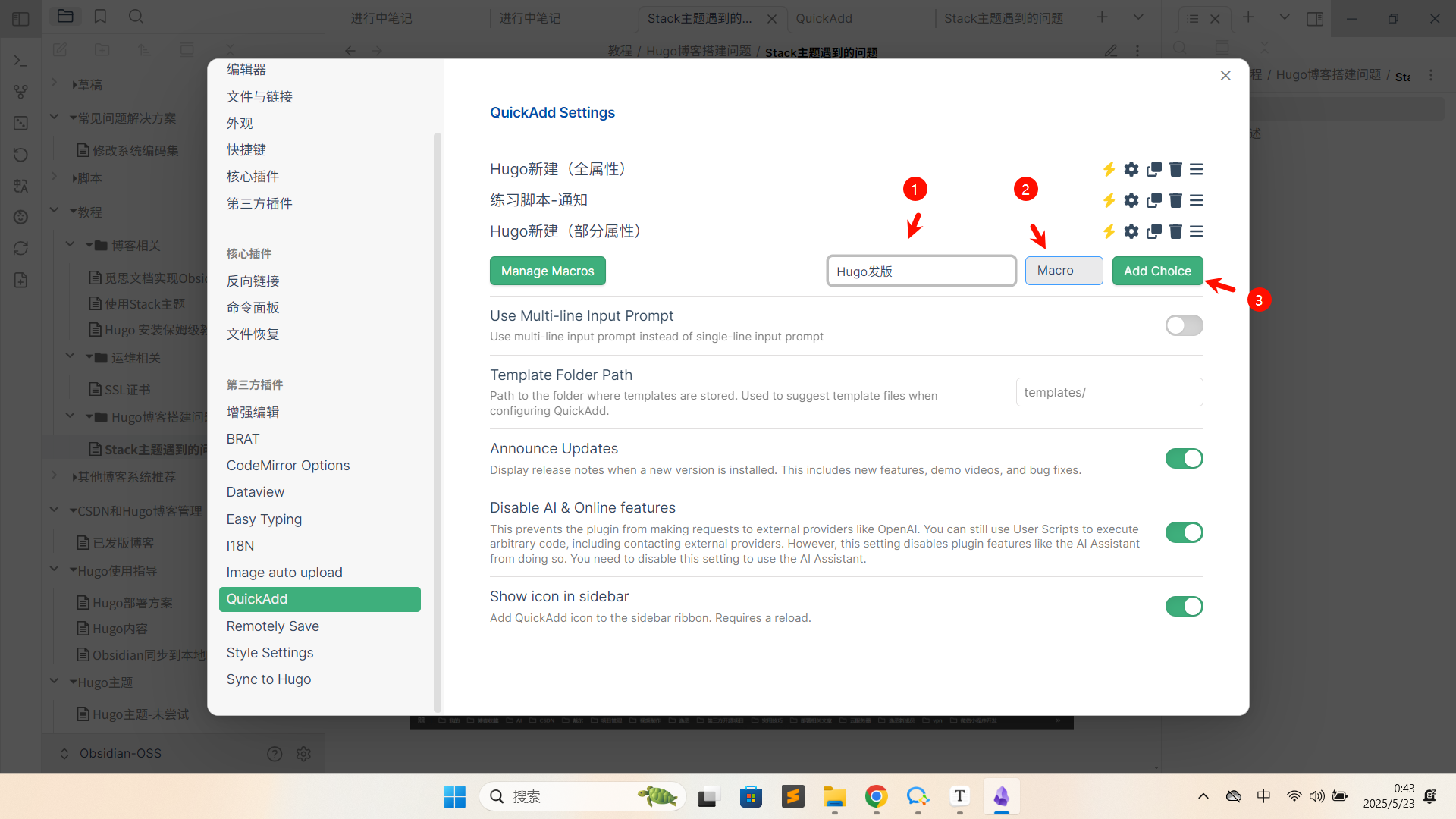Configure Hugo新建（部分属性）with gear icon
Viewport: 1456px width, 819px height.
(1131, 231)
